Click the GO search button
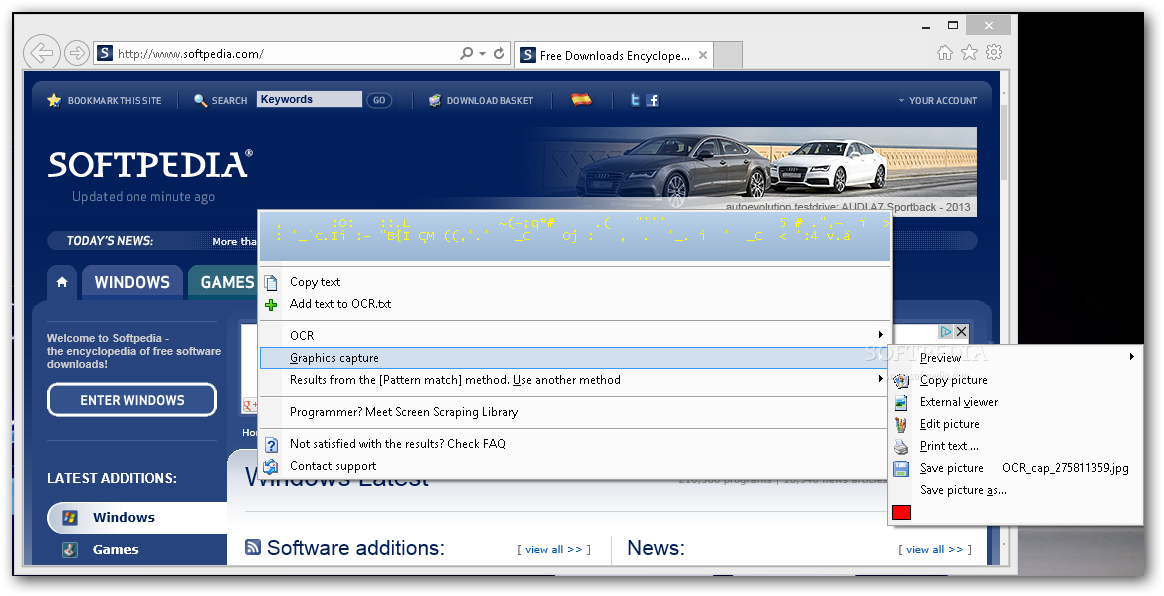The width and height of the screenshot is (1164, 596). click(379, 100)
